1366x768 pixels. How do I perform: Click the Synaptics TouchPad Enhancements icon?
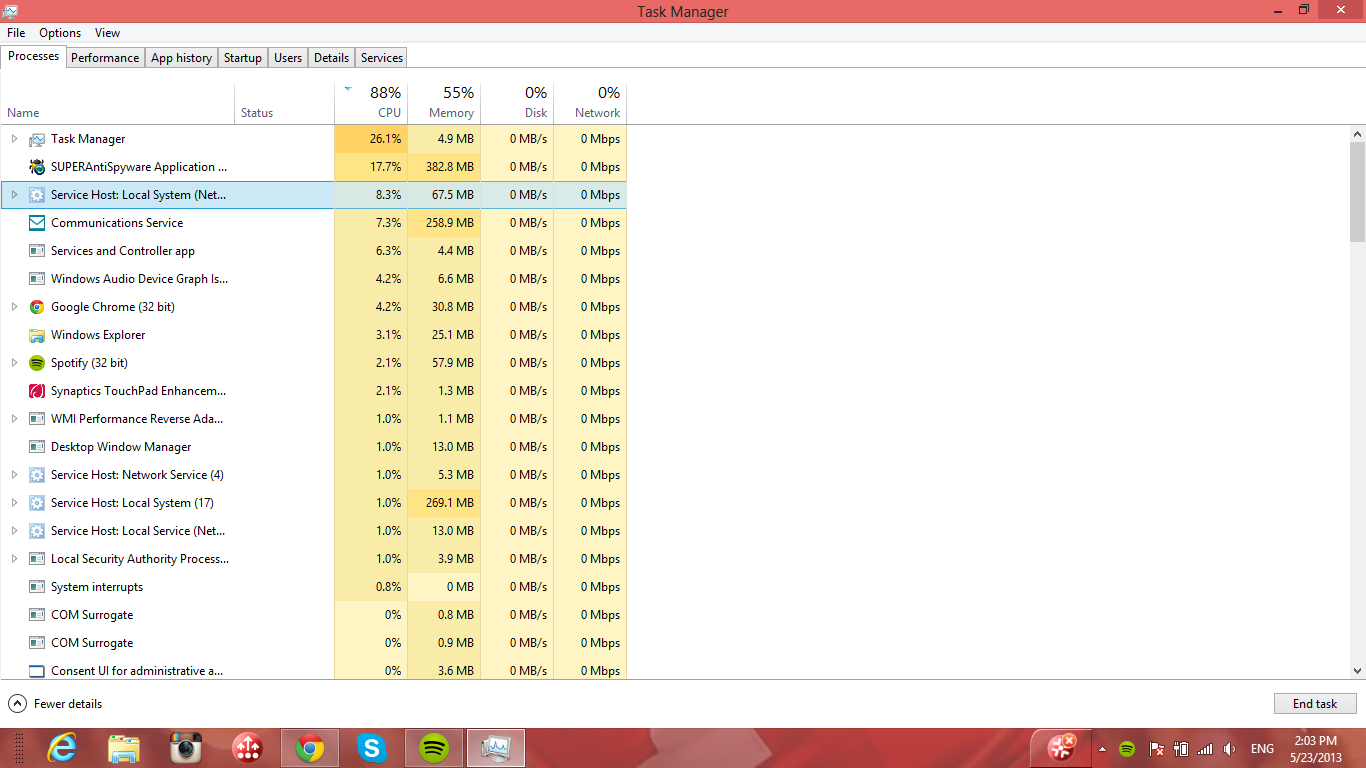click(x=37, y=391)
